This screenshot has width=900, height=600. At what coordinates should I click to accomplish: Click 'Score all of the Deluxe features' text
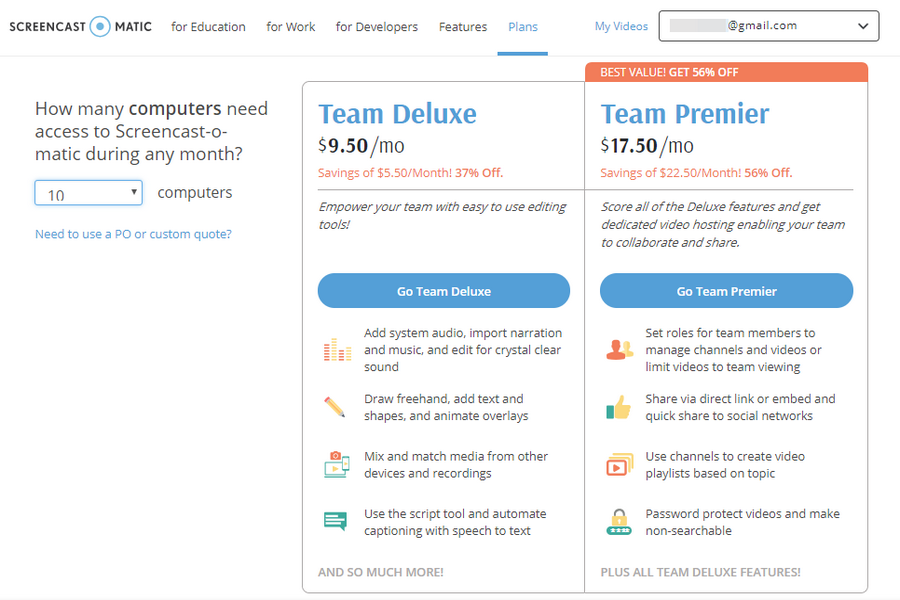(x=723, y=224)
